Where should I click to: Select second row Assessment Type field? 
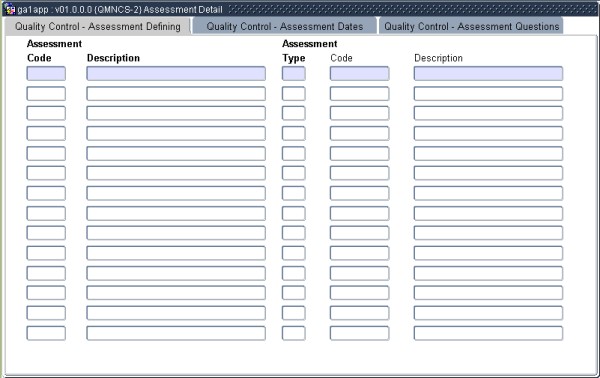tap(294, 93)
